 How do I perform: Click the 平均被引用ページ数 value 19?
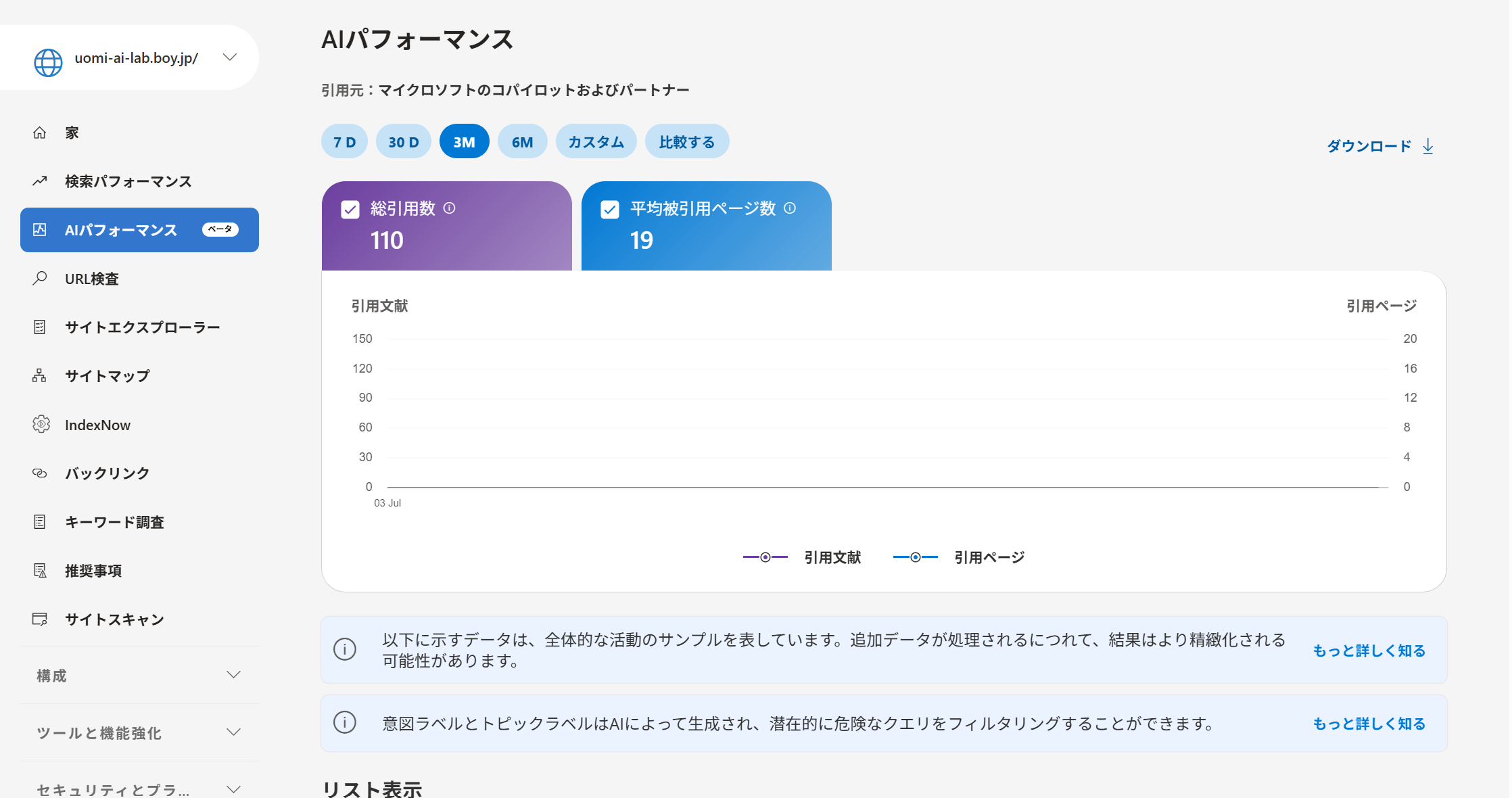pos(642,241)
